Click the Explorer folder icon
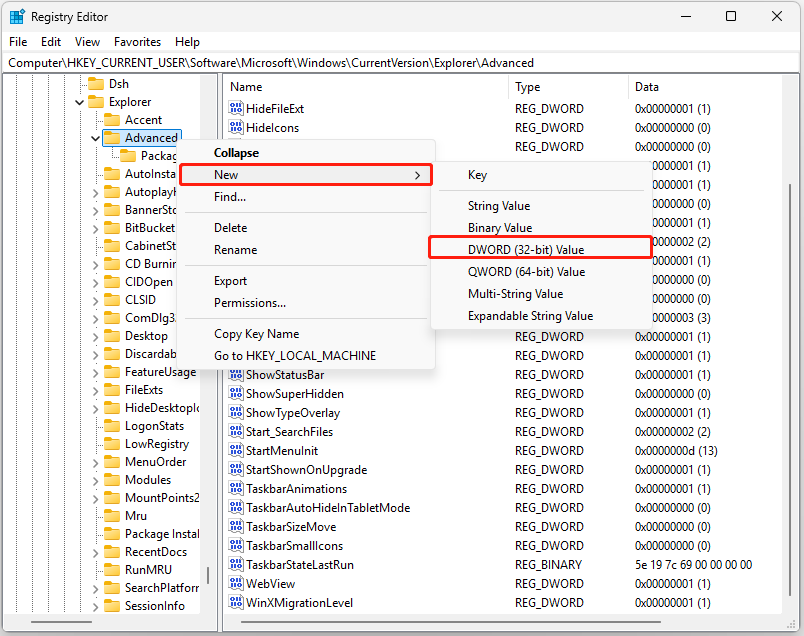The height and width of the screenshot is (636, 804). [x=96, y=102]
